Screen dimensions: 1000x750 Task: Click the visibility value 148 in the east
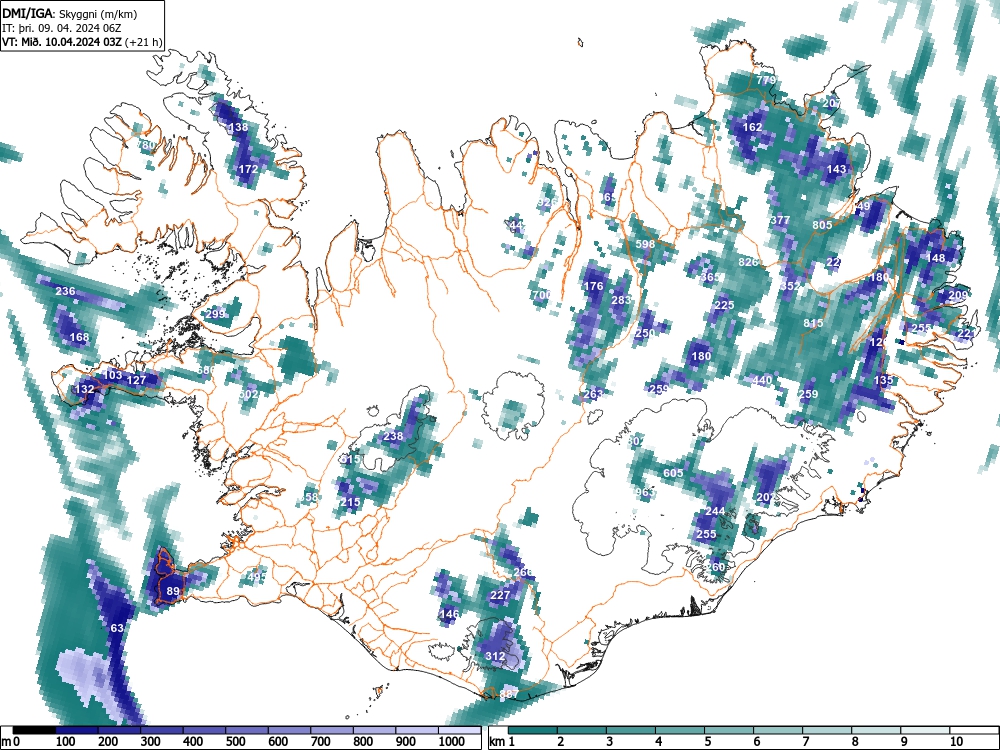[936, 258]
